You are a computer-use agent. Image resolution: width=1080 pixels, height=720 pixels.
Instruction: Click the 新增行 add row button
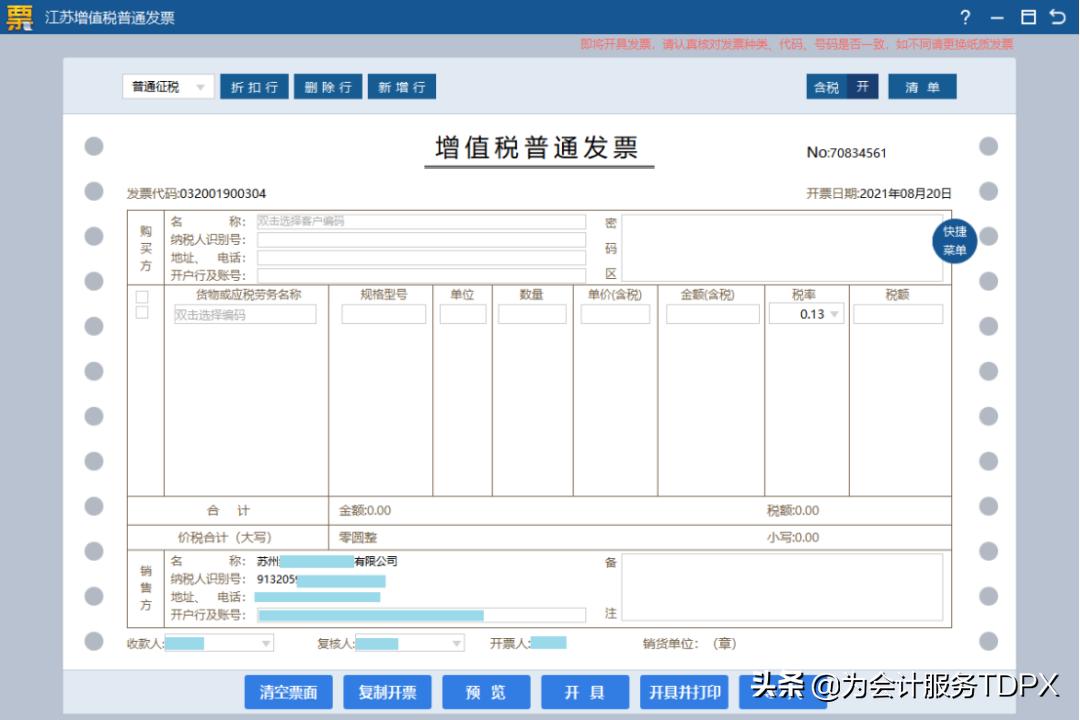[401, 88]
